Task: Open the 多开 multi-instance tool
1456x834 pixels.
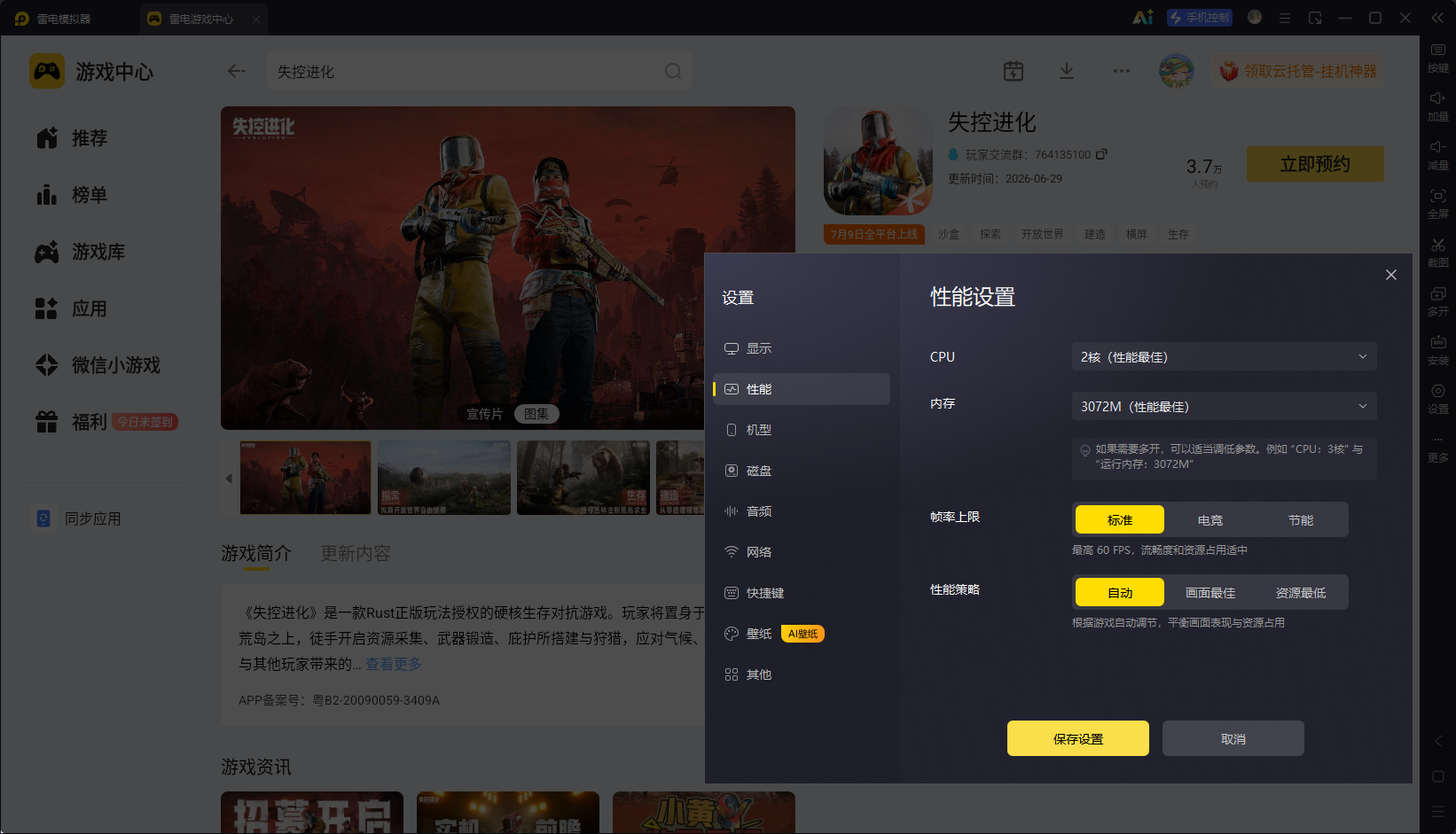Action: (x=1437, y=301)
